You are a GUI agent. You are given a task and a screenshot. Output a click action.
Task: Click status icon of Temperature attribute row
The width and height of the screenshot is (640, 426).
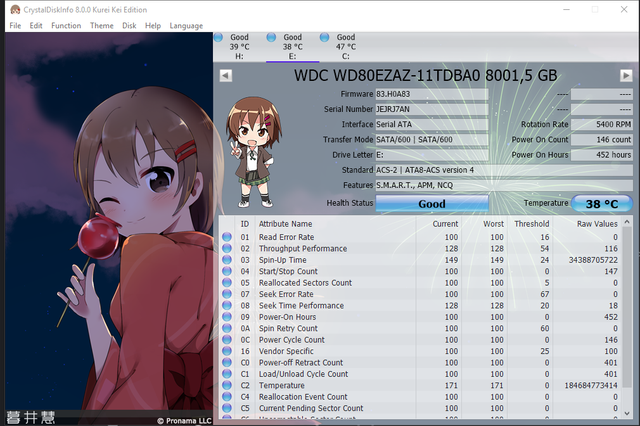pos(227,386)
